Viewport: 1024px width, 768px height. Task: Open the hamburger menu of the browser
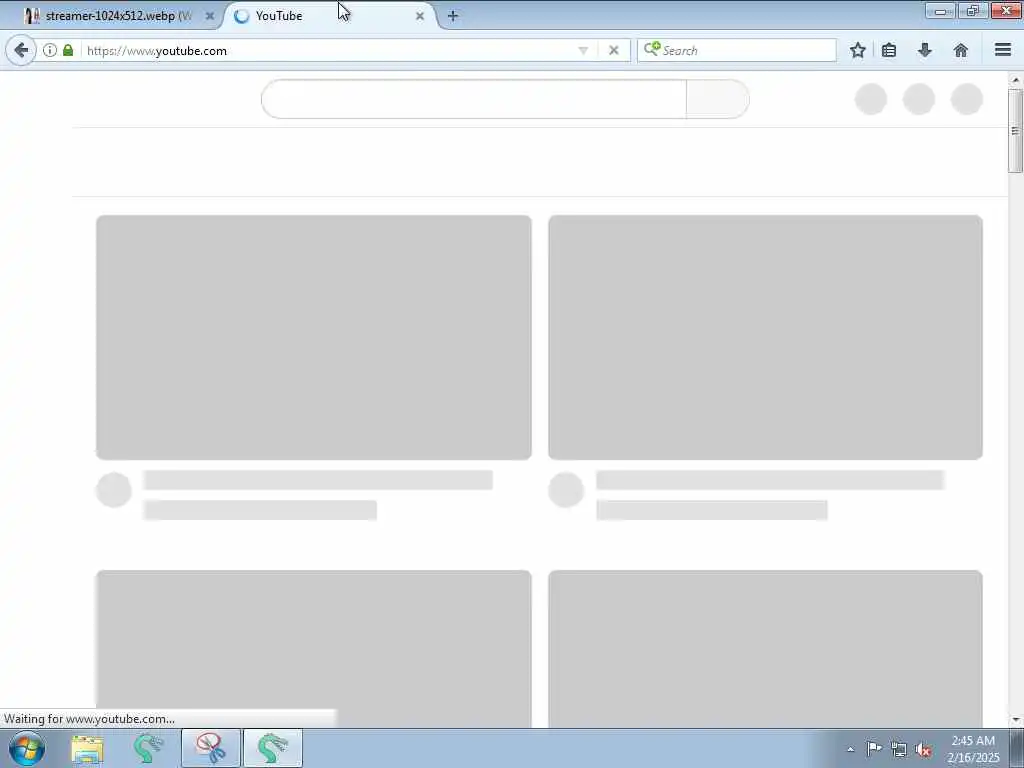tap(1003, 50)
